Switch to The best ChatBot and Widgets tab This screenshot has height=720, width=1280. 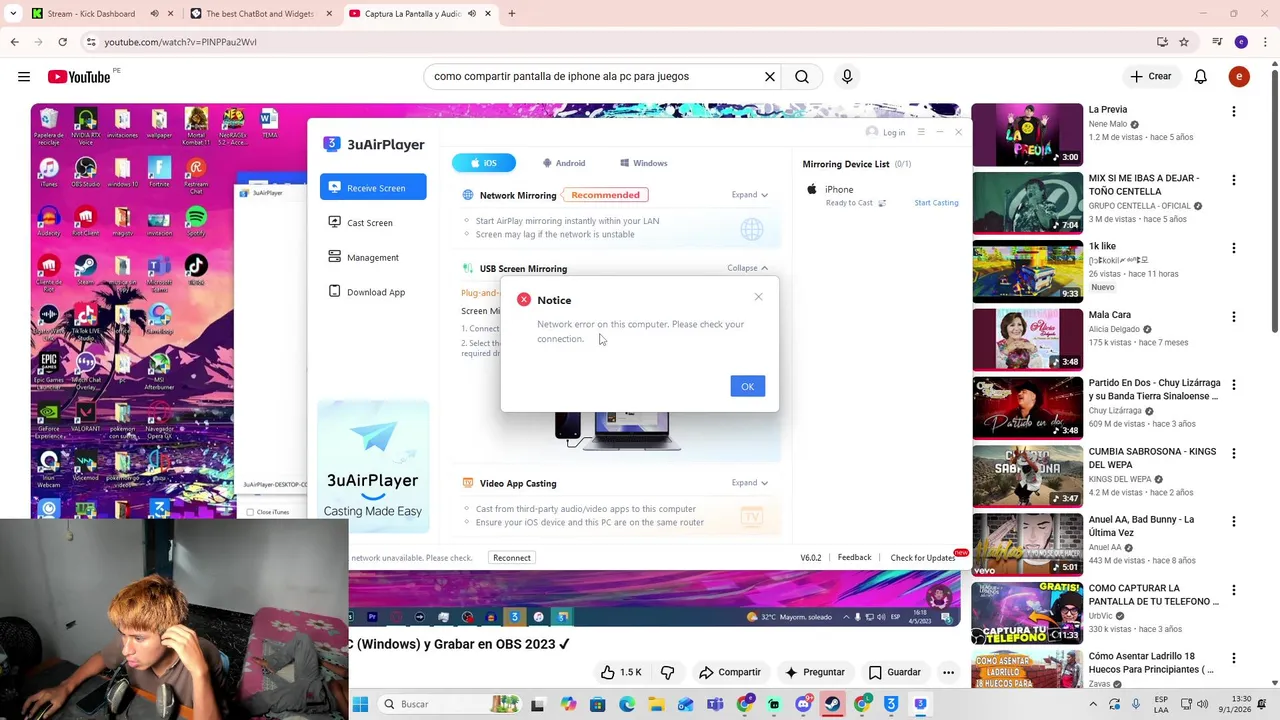[250, 14]
